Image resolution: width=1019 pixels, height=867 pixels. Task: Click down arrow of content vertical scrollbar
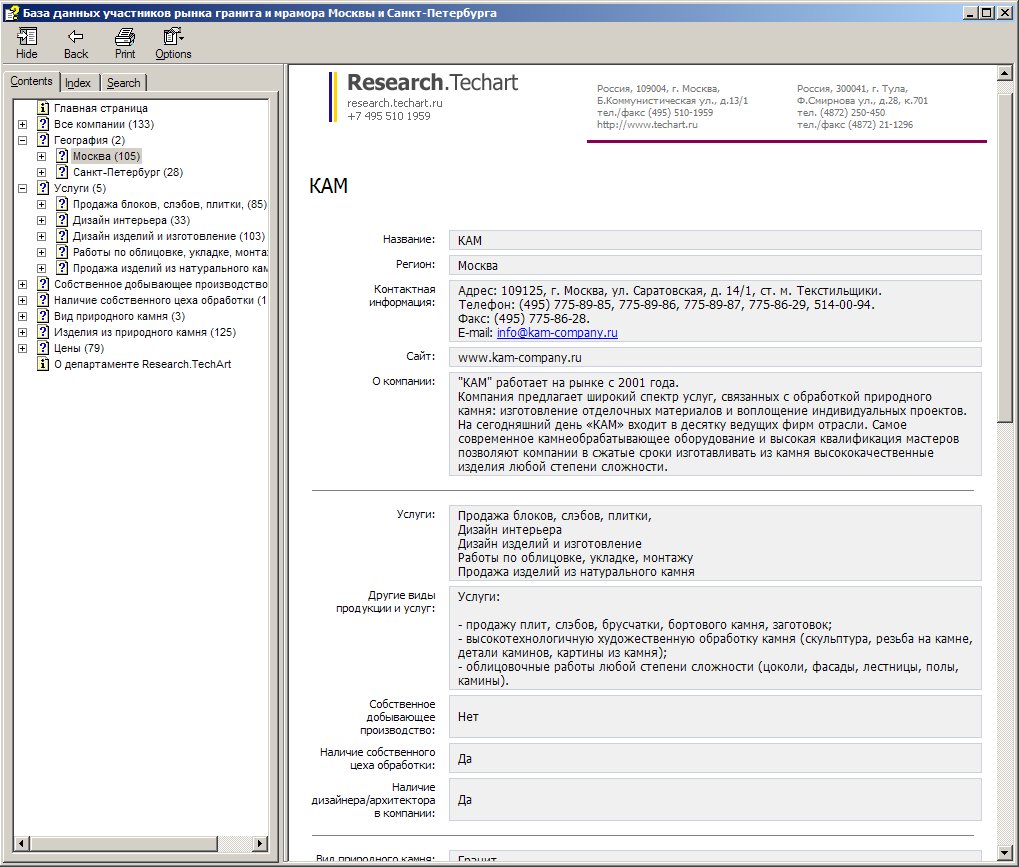(1005, 853)
